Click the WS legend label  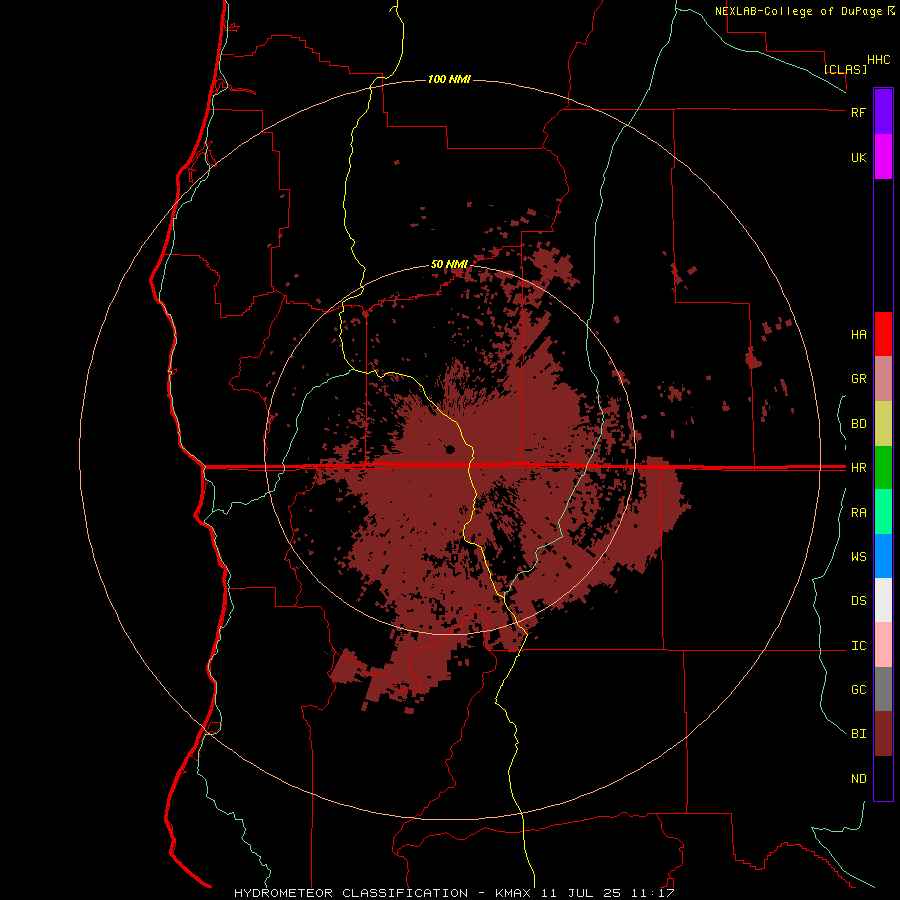point(858,557)
